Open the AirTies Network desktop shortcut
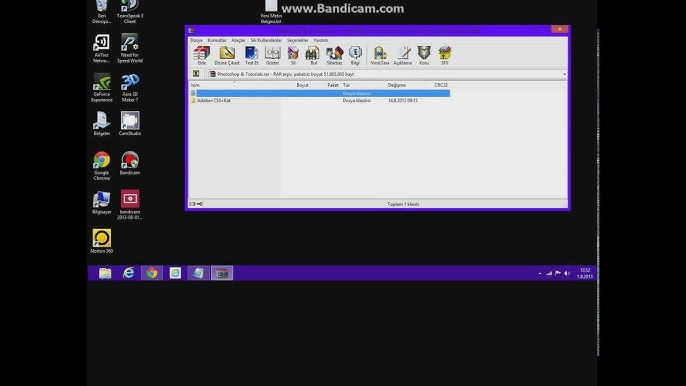Screen dimensions: 686x386 102,48
